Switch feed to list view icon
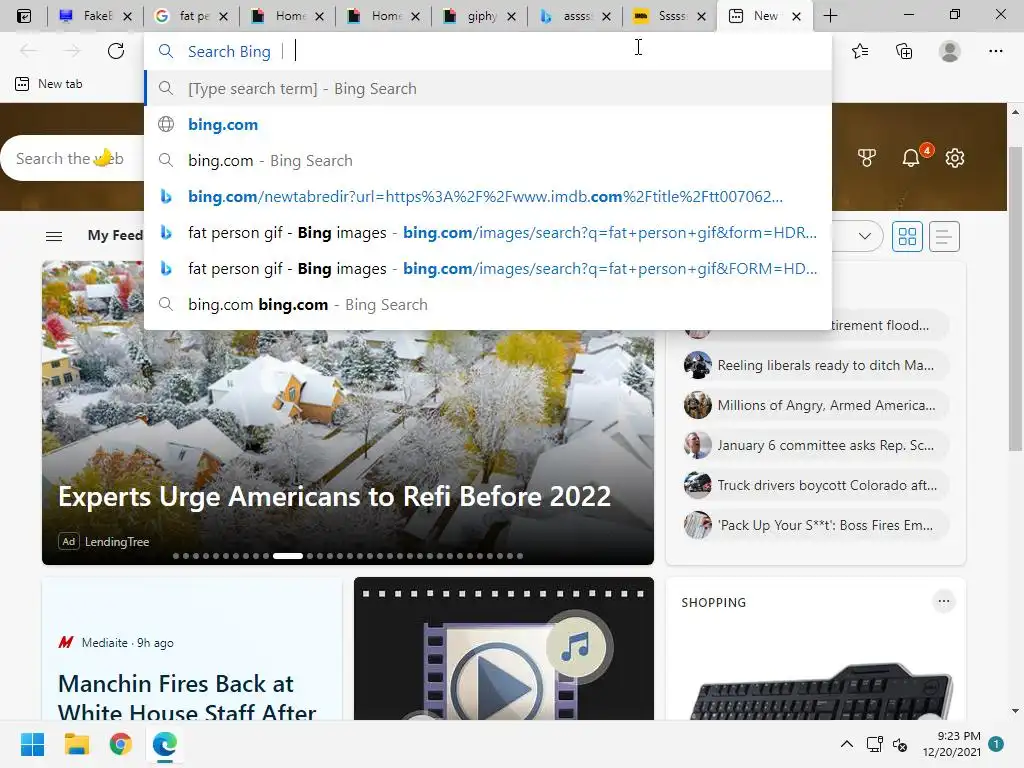The width and height of the screenshot is (1024, 768). click(x=944, y=236)
